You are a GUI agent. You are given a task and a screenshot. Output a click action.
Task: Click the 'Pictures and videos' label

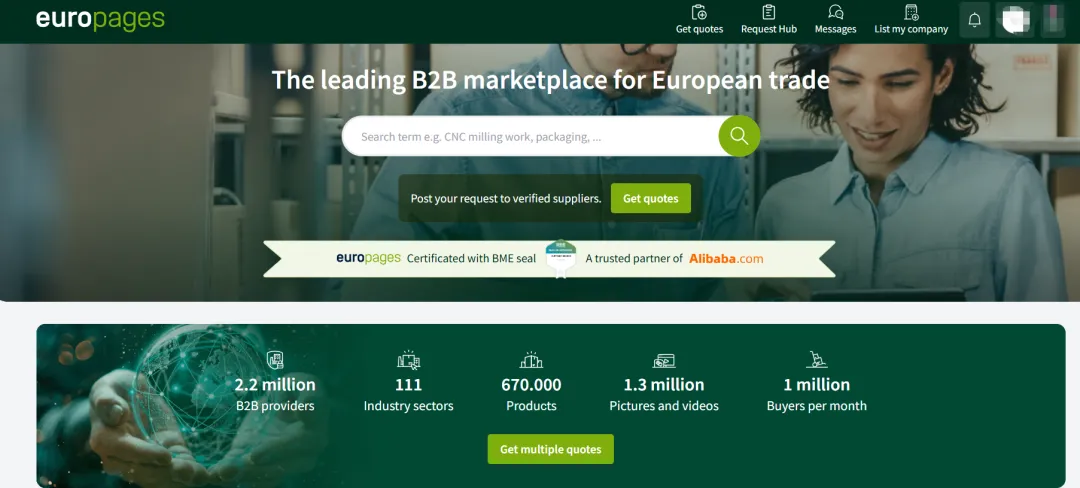(664, 406)
